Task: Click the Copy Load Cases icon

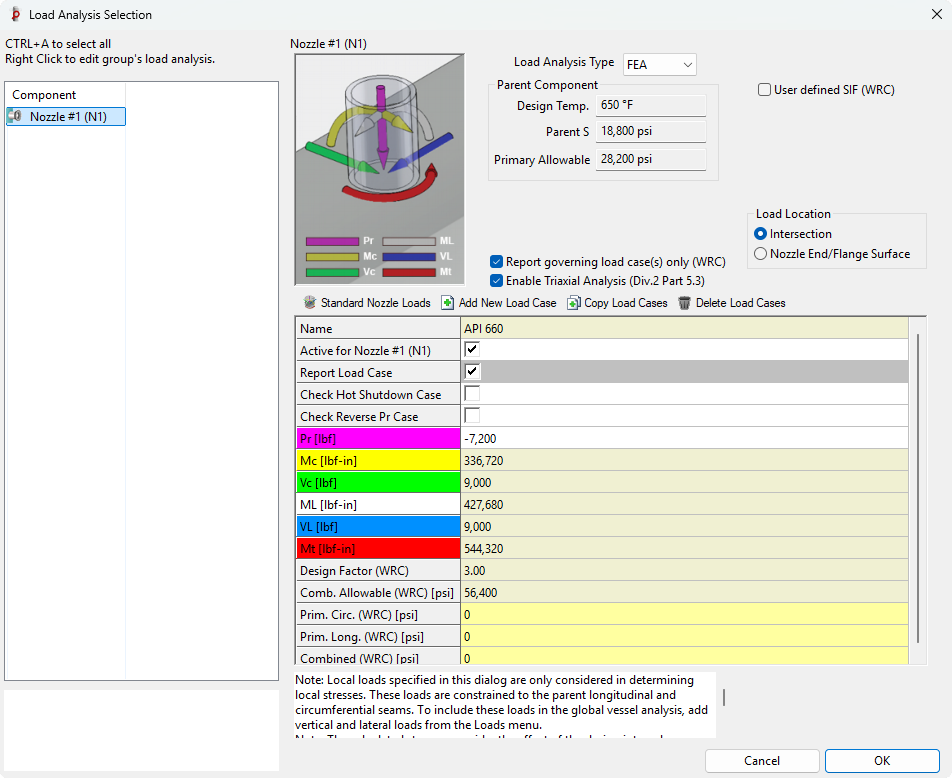Action: point(573,303)
